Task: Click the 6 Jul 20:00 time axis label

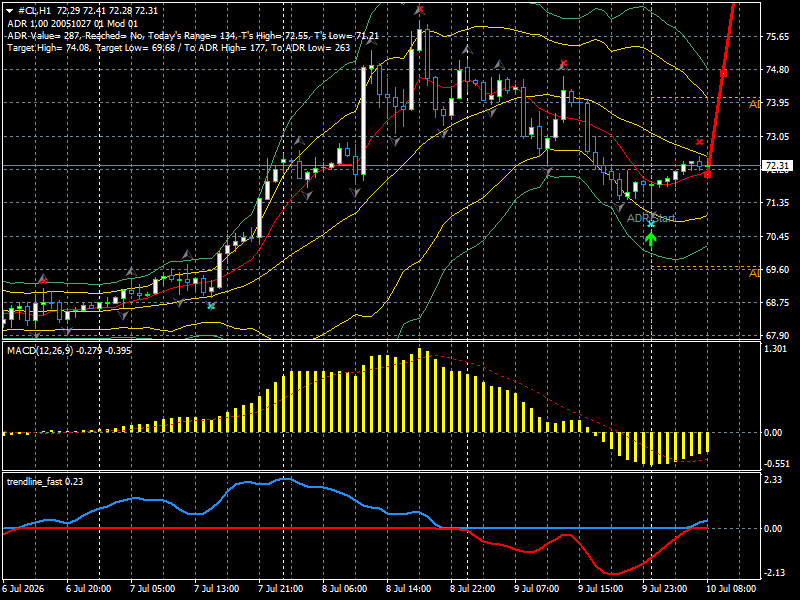Action: point(89,589)
